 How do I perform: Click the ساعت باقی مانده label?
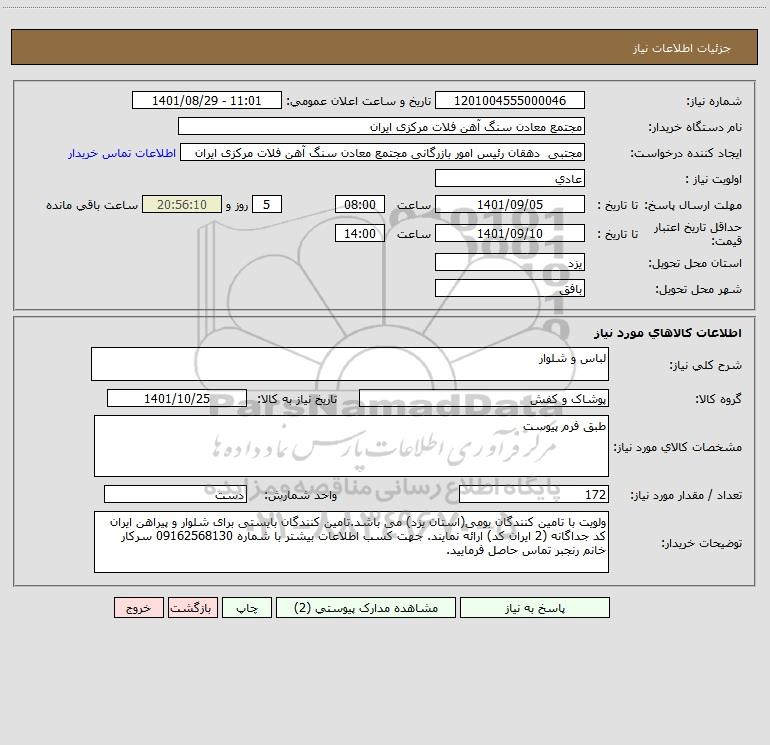[x=92, y=205]
